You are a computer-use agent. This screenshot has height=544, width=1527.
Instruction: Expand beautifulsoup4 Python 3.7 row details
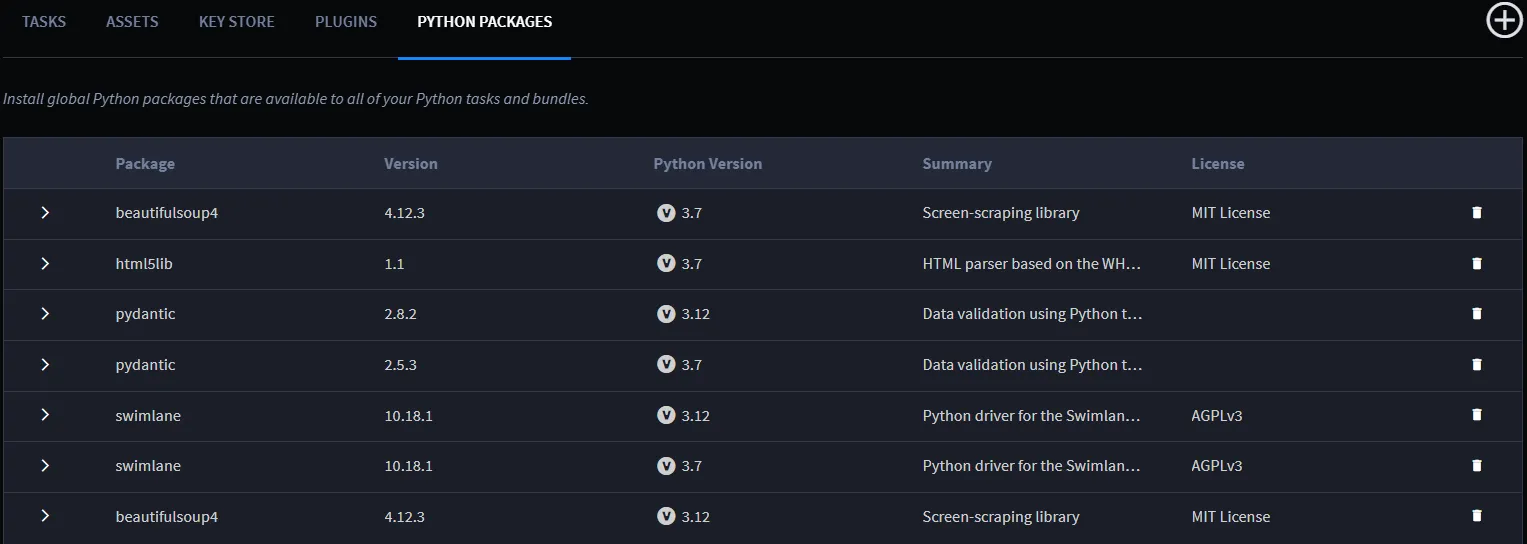pos(45,213)
